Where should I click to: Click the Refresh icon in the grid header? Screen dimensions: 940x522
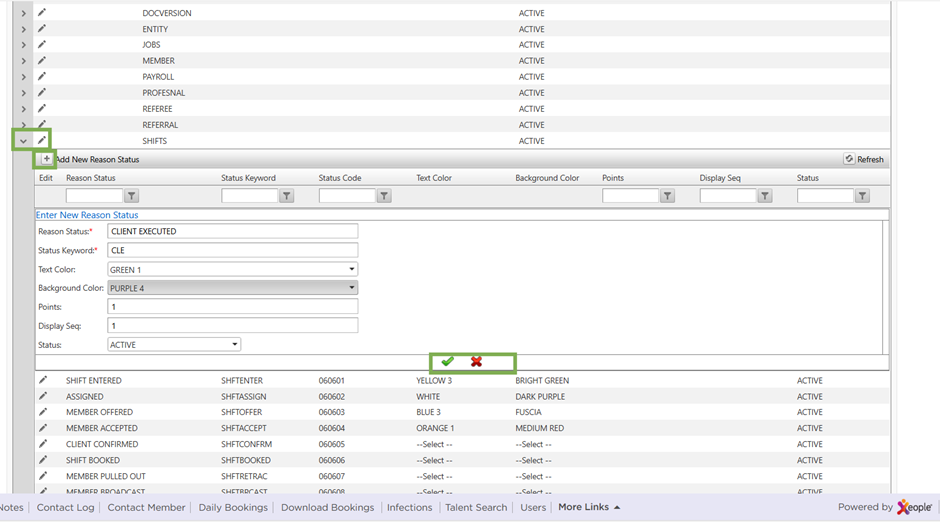pyautogui.click(x=849, y=159)
